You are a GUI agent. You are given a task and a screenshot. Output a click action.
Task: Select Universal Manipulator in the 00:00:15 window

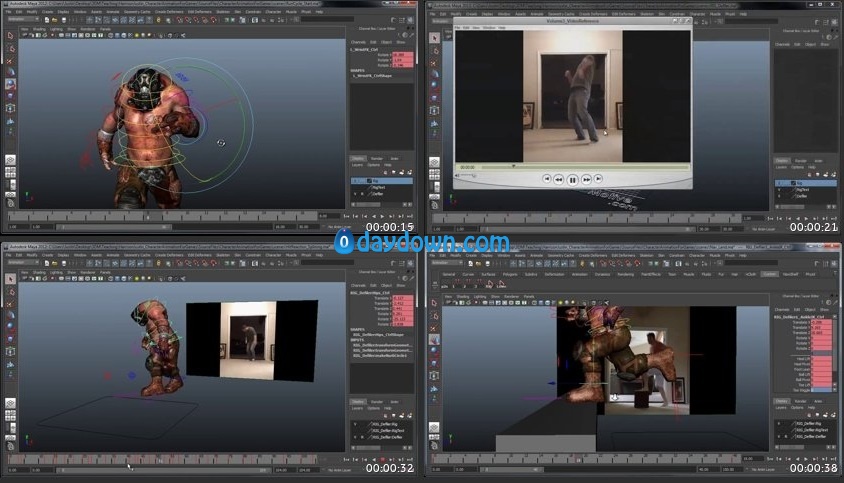[10, 108]
